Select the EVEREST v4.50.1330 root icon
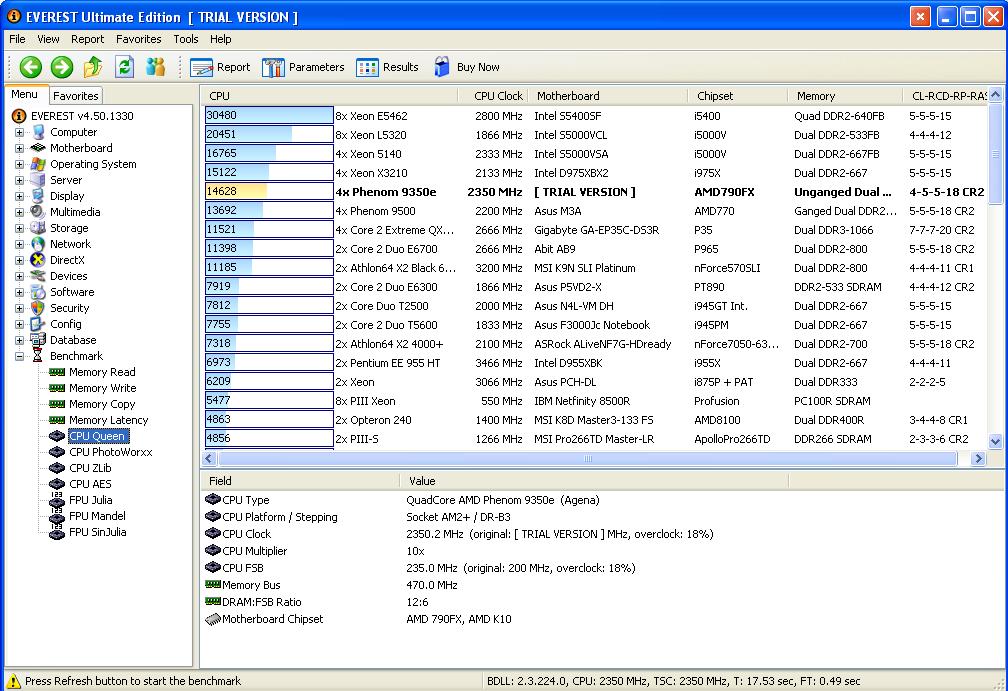Screen dimensions: 1008x691 19,116
